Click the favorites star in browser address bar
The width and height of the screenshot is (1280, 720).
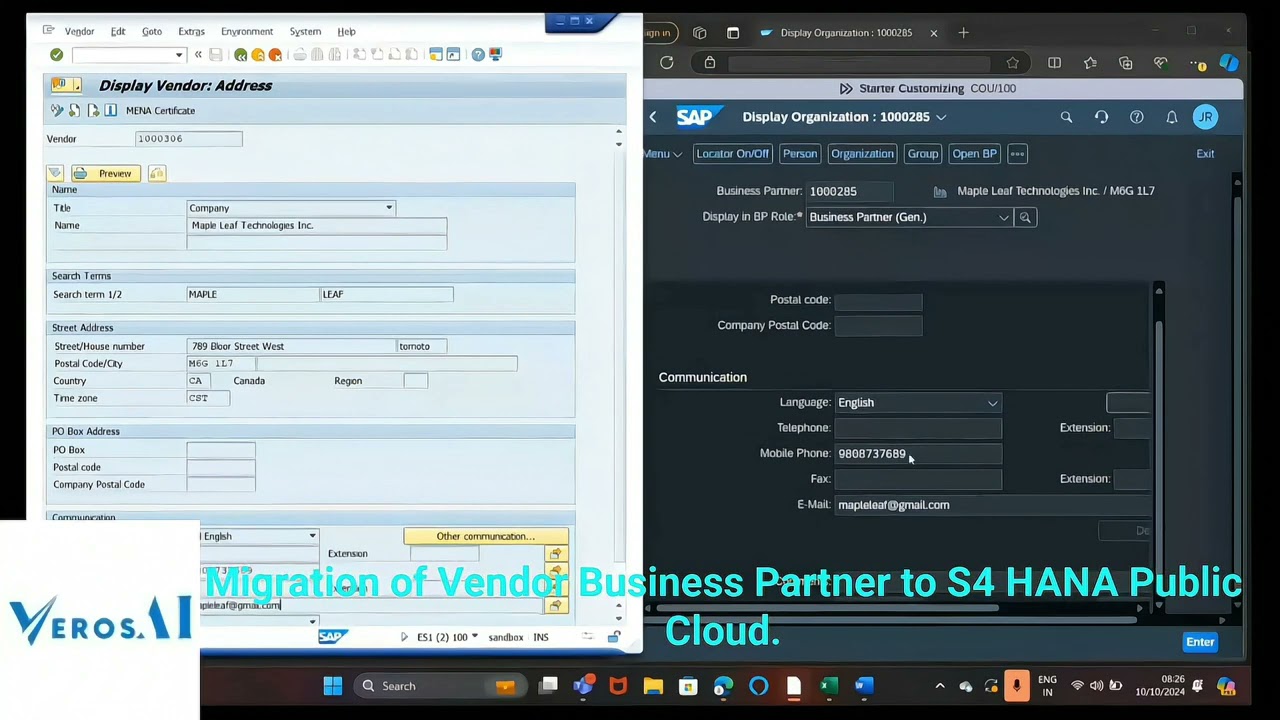click(x=1013, y=62)
